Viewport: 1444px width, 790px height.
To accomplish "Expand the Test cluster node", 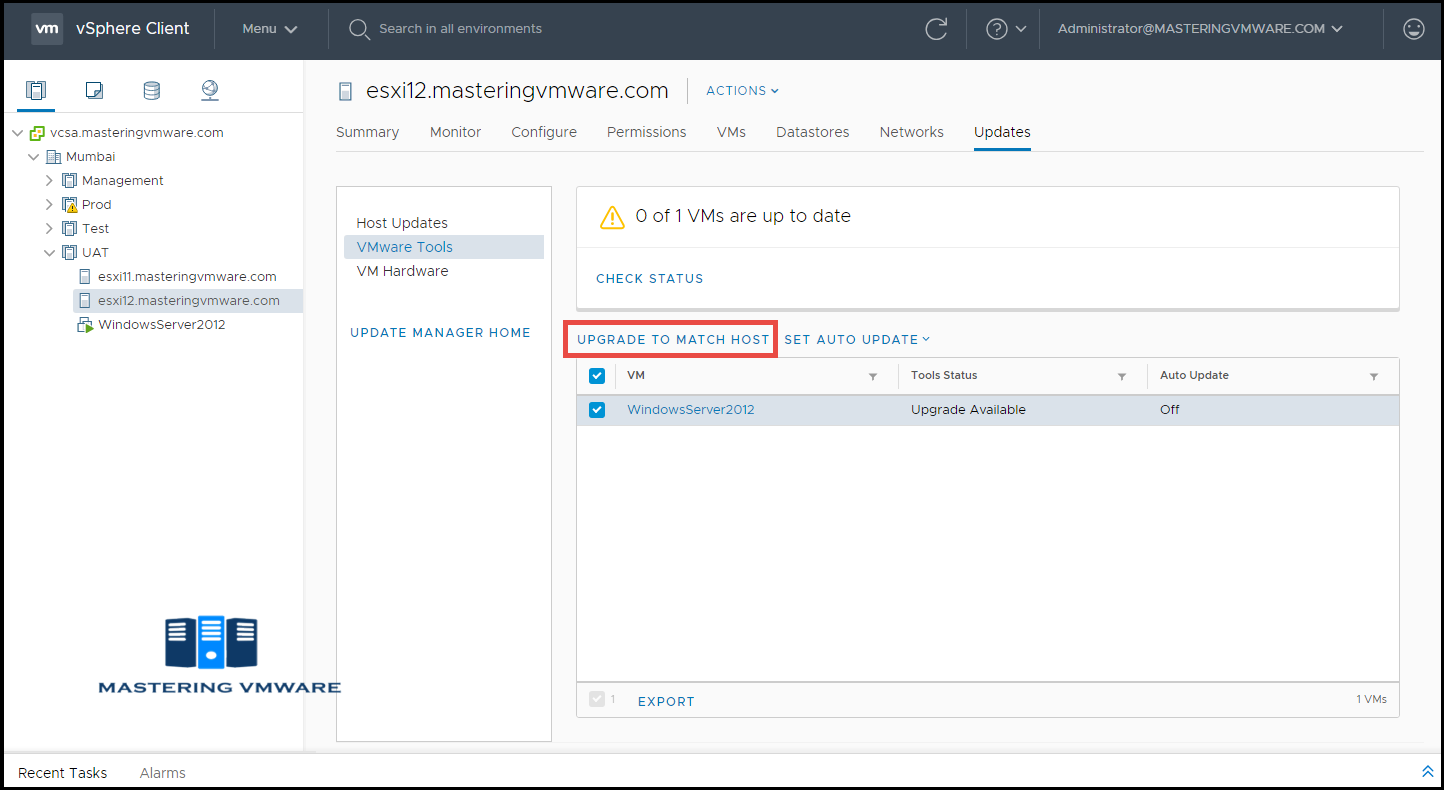I will [50, 229].
